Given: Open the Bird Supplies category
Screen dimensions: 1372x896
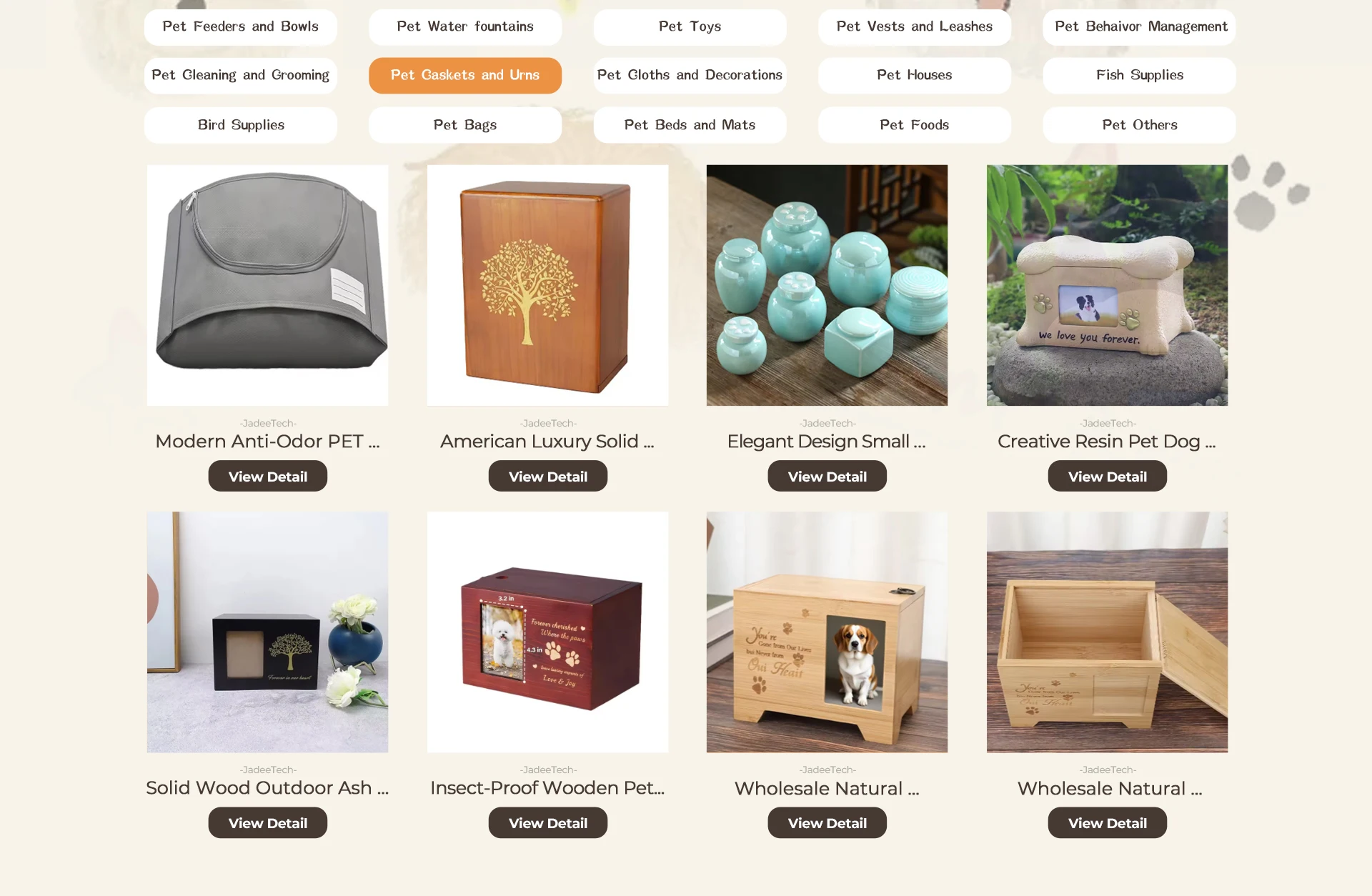Looking at the screenshot, I should coord(241,125).
